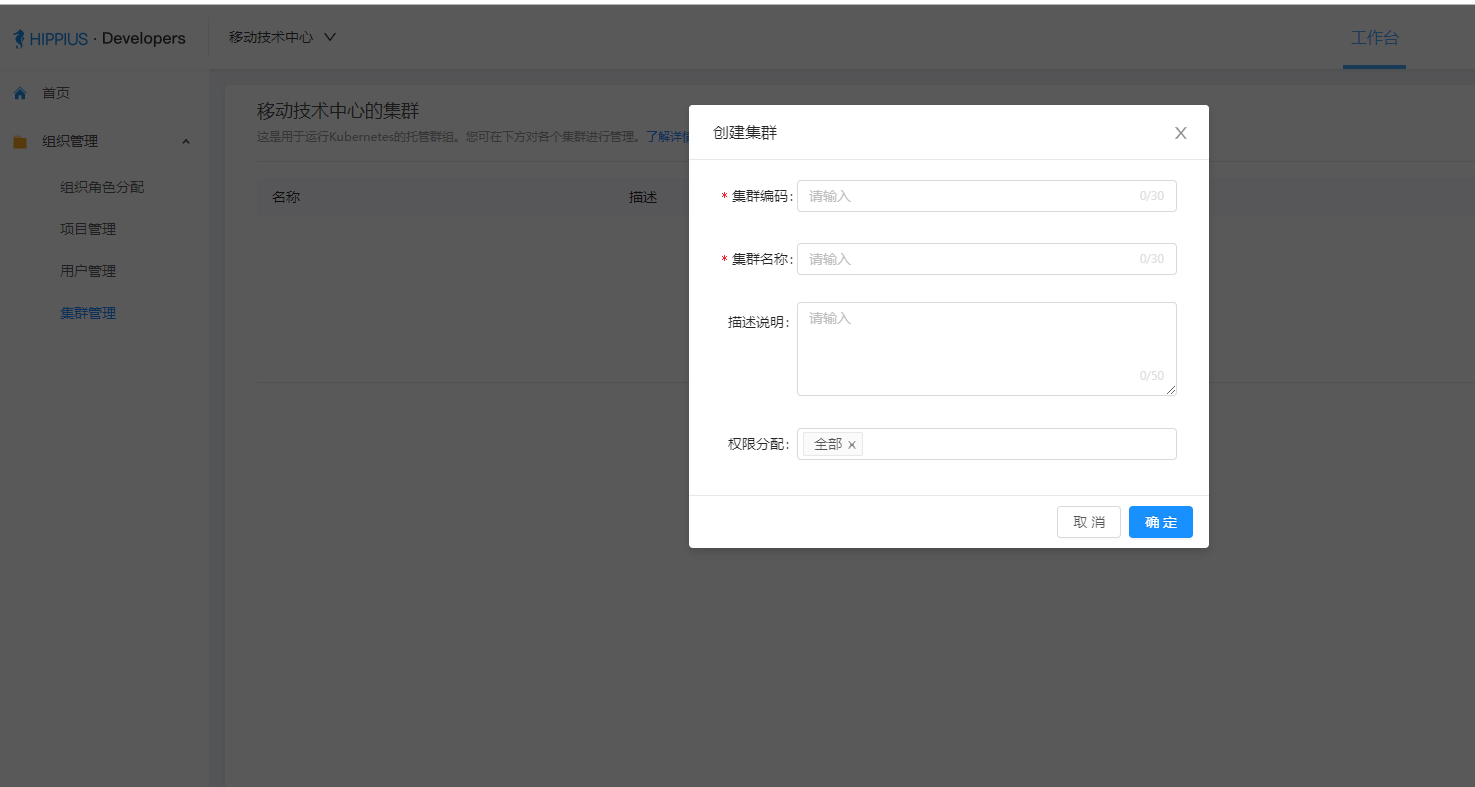Image resolution: width=1475 pixels, height=787 pixels.
Task: Click the home icon beside 首页
Action: point(20,93)
